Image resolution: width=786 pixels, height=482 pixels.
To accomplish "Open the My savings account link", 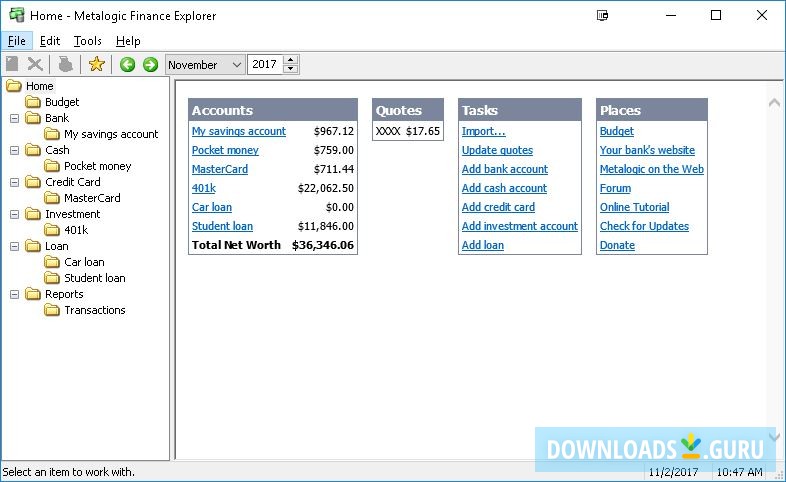I will coord(238,131).
